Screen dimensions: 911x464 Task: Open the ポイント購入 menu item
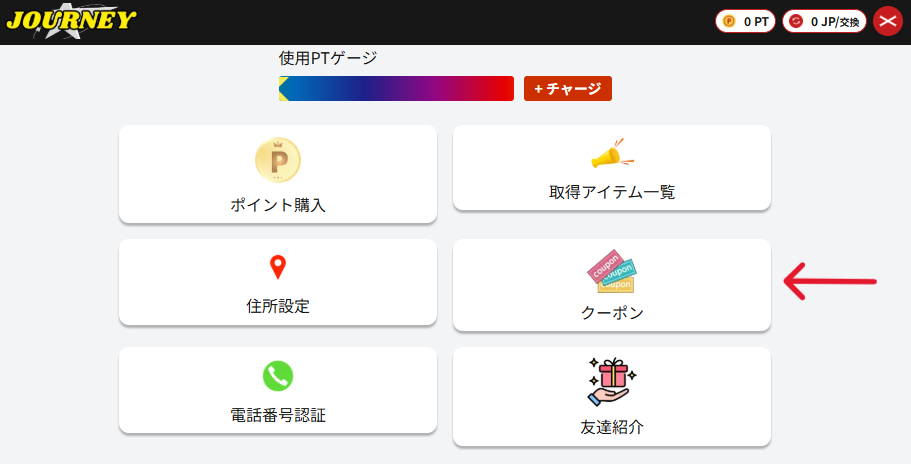click(278, 205)
